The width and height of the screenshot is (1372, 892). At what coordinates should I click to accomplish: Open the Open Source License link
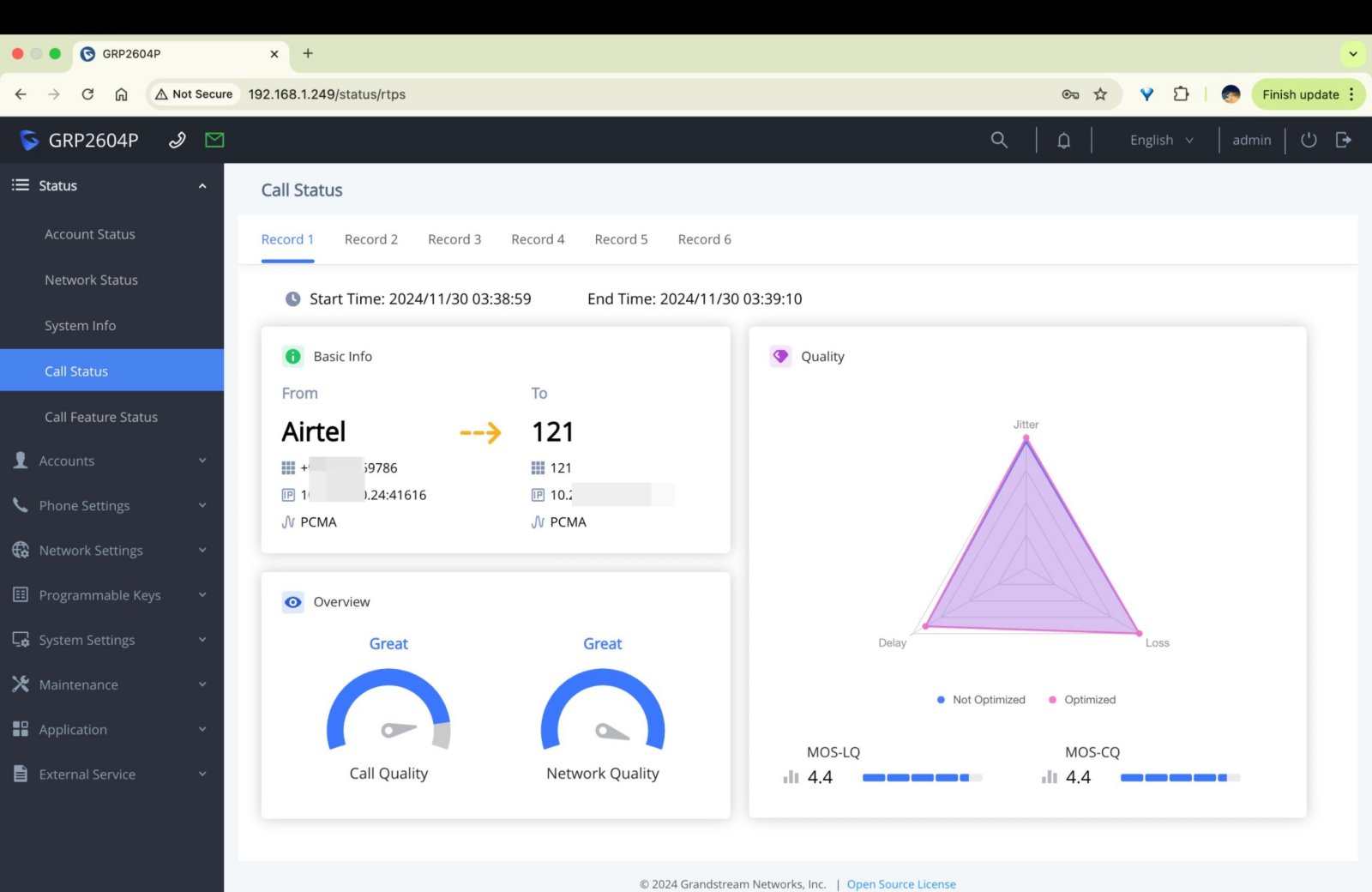tap(901, 884)
